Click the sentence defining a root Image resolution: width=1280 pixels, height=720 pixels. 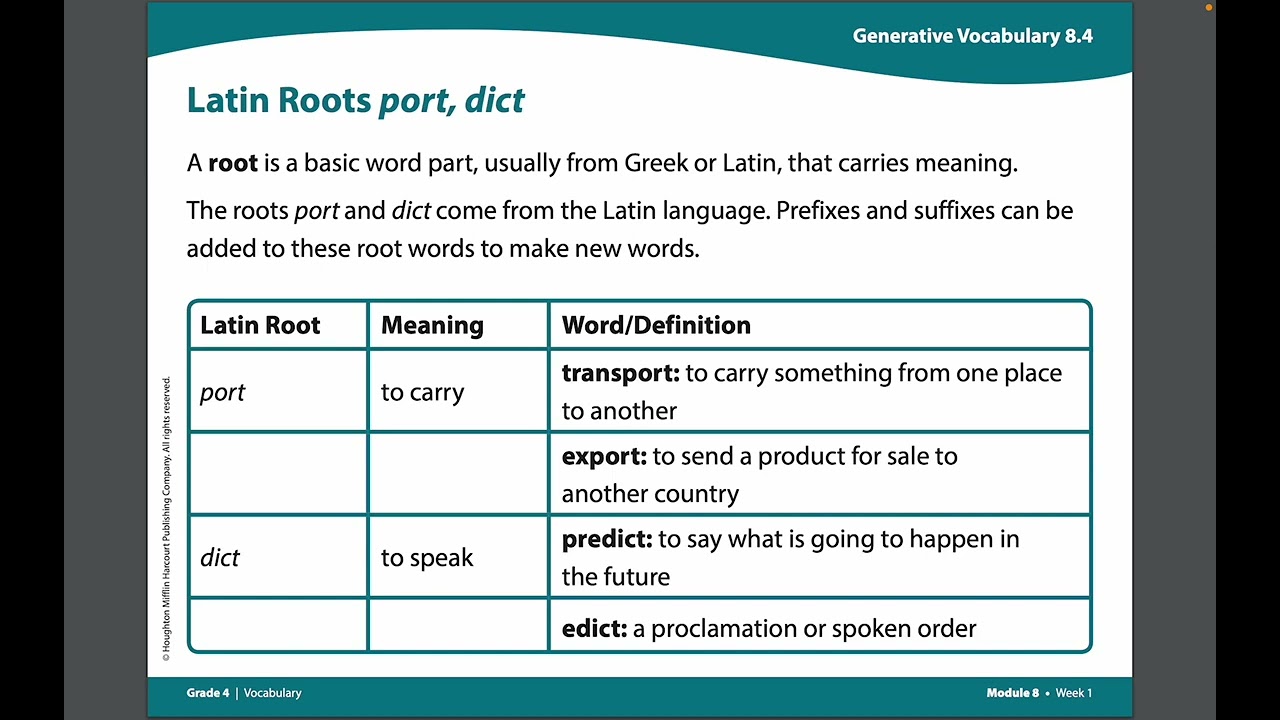point(602,163)
